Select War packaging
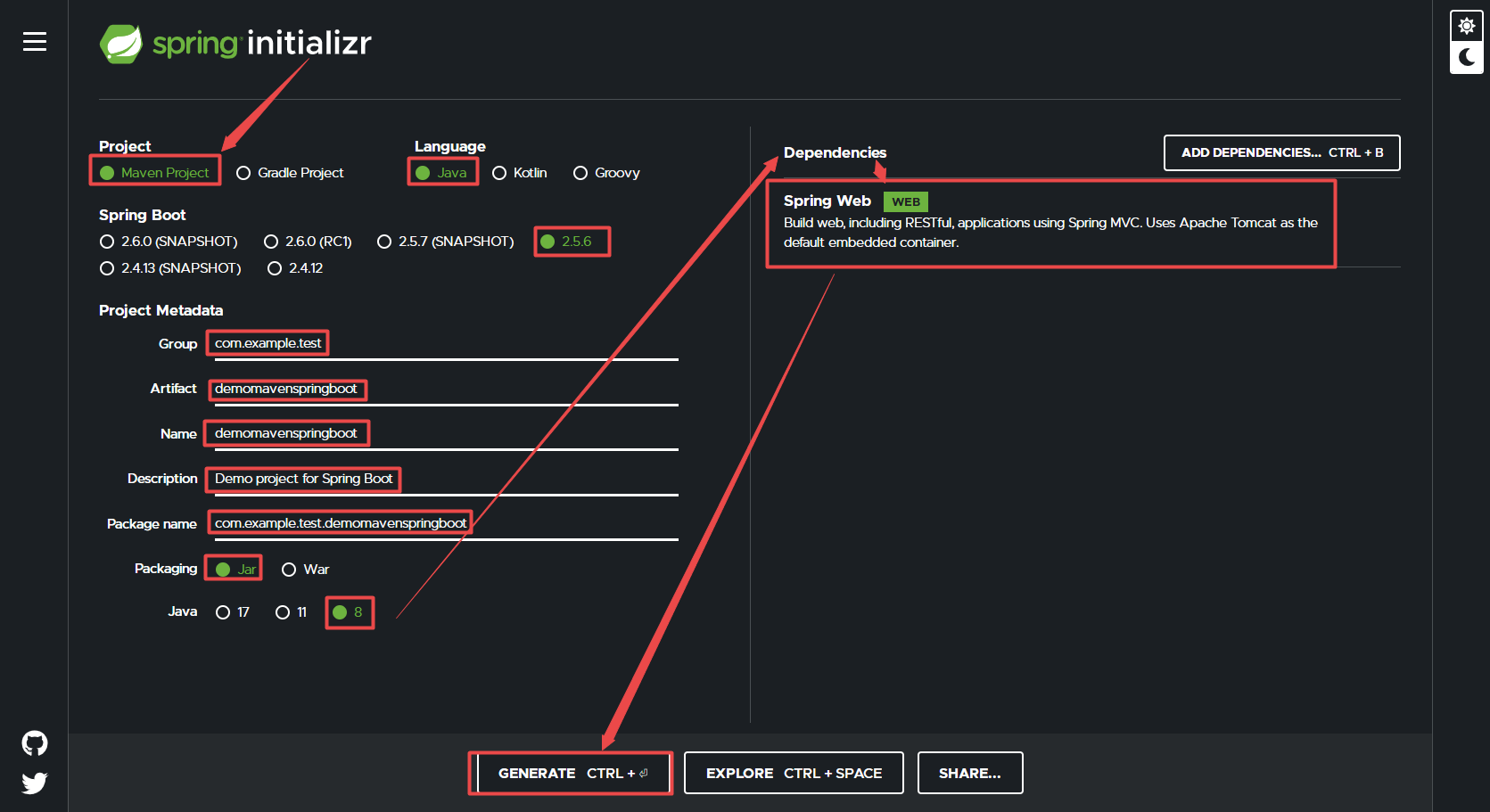The image size is (1490, 812). coord(305,570)
